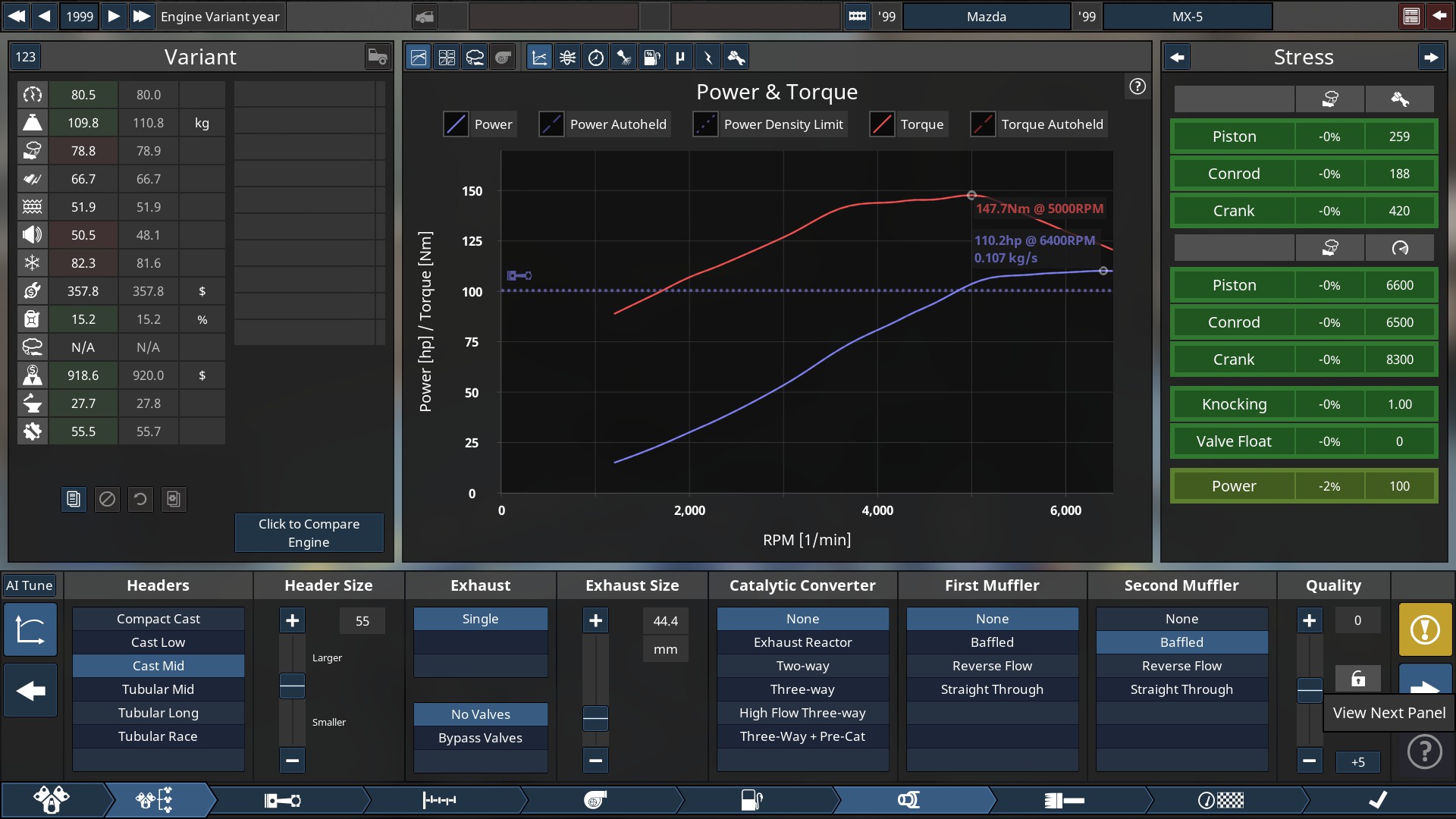Open the single power and torque graph view
This screenshot has width=1456, height=819.
[419, 57]
